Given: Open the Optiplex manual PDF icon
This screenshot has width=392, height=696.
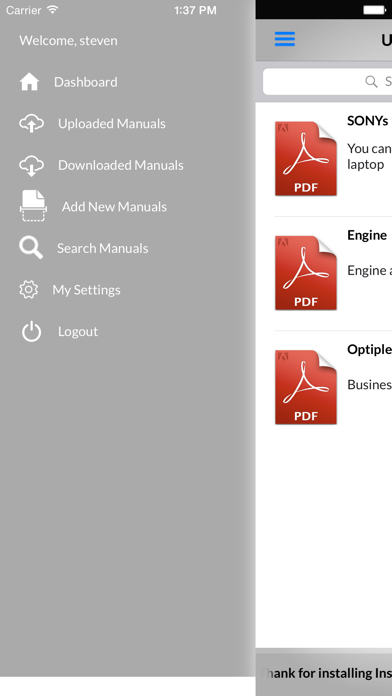Looking at the screenshot, I should pyautogui.click(x=306, y=388).
